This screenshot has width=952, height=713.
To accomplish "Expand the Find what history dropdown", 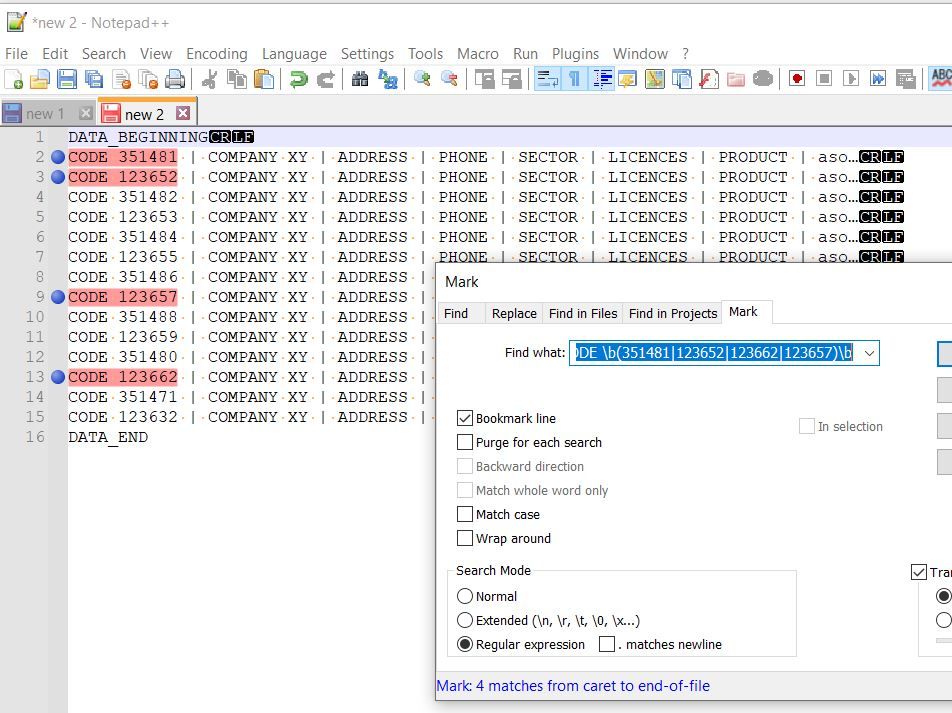I will [869, 353].
